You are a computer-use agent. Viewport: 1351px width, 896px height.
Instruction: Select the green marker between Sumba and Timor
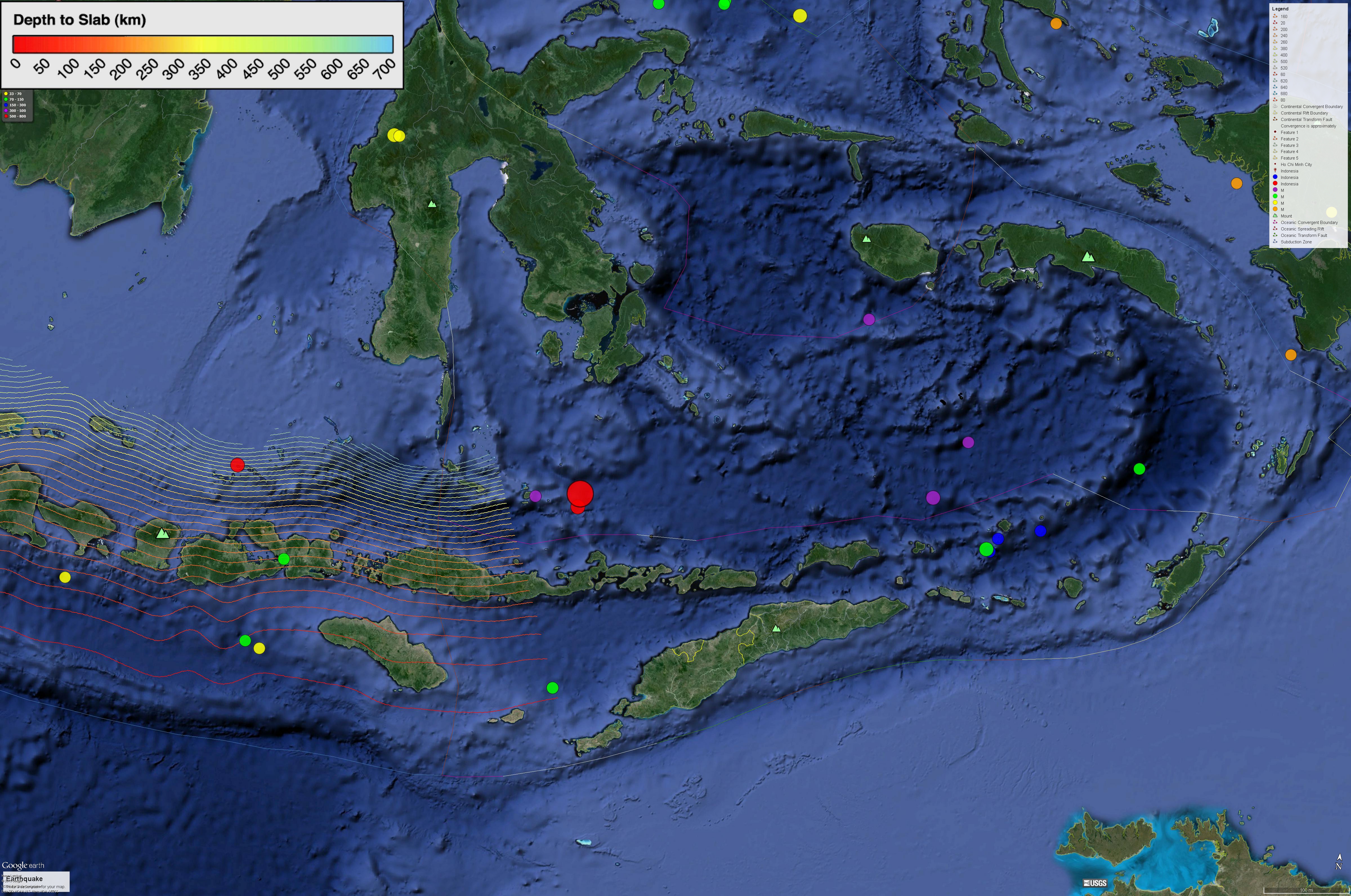(x=552, y=688)
